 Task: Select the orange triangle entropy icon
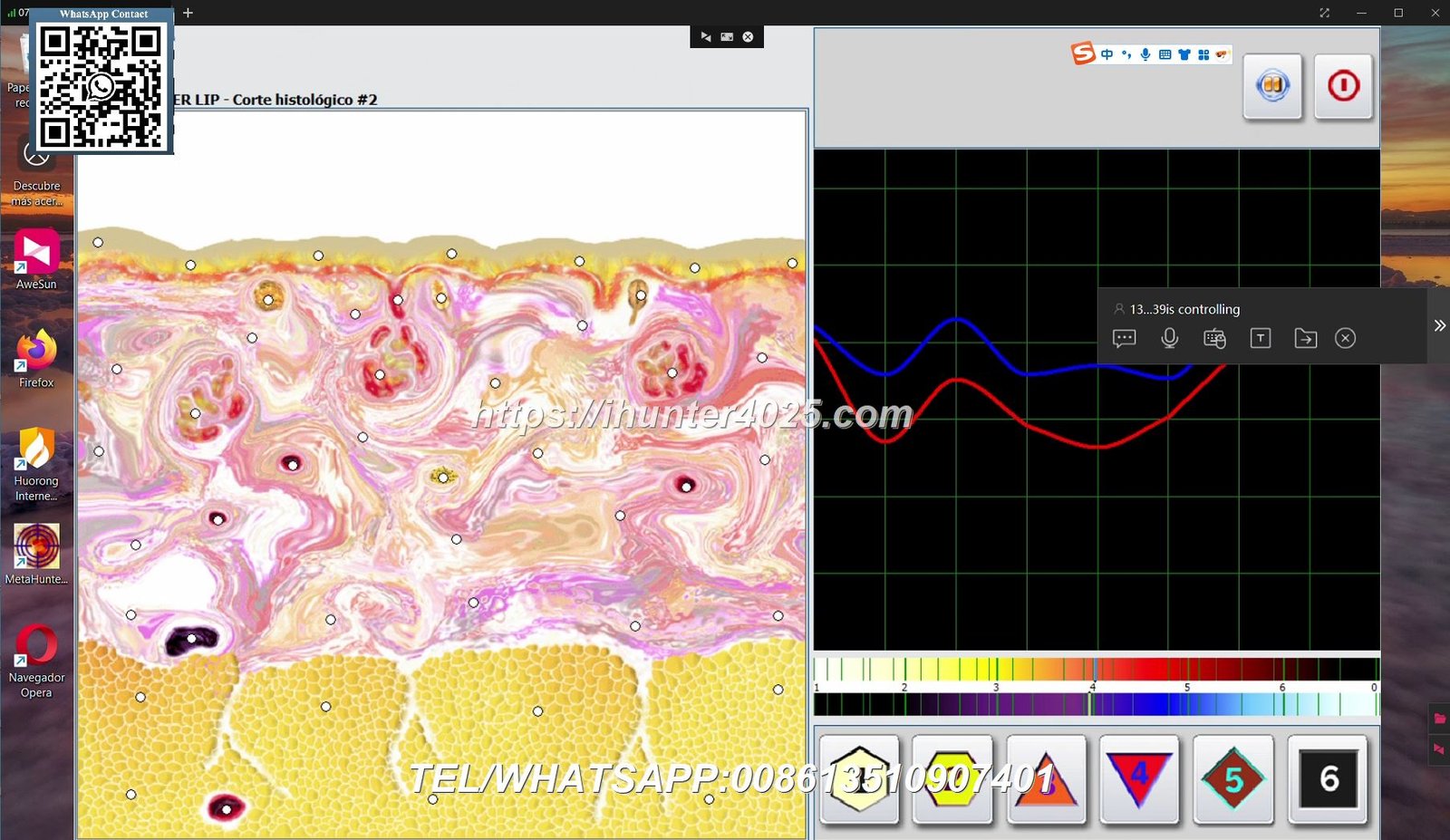coord(1045,779)
